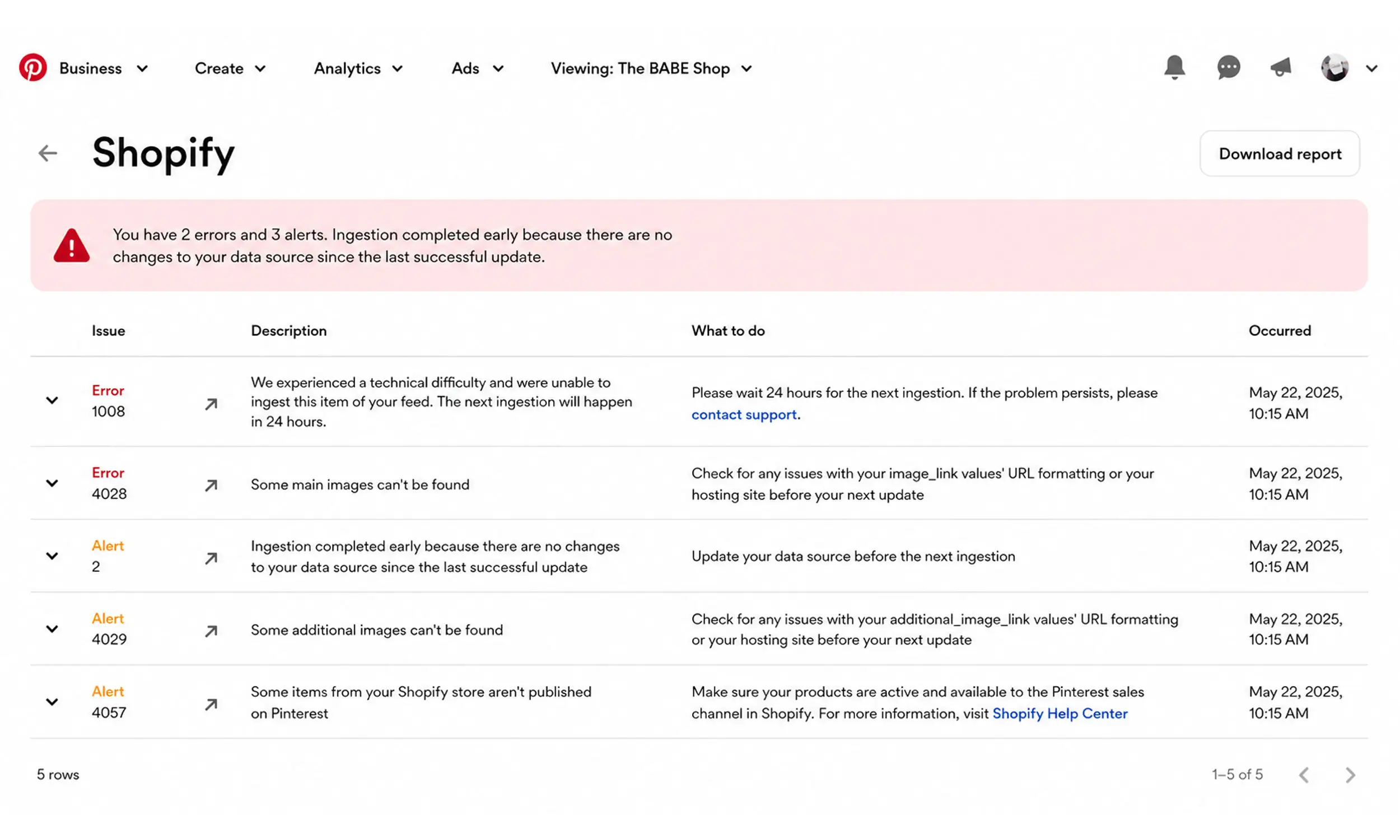
Task: Open the messages speech bubble icon
Action: [1229, 68]
